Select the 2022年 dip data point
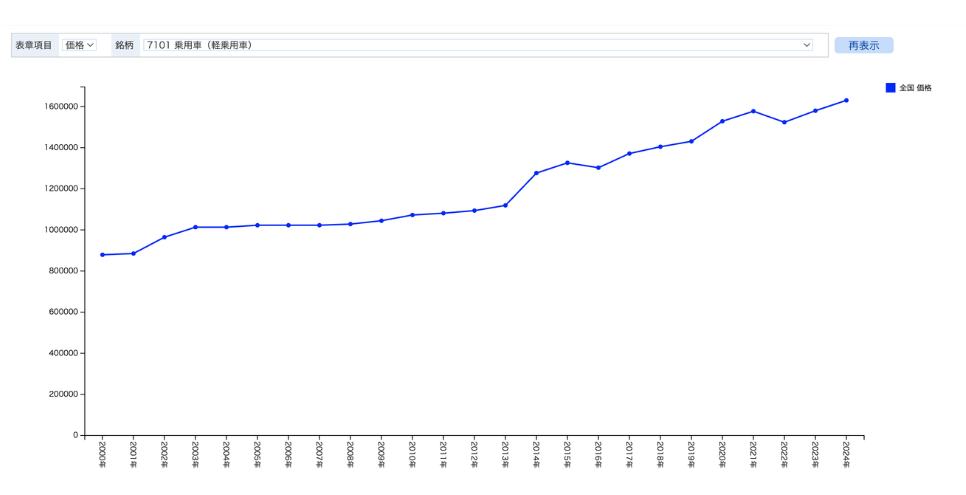This screenshot has height=495, width=966. coord(784,122)
